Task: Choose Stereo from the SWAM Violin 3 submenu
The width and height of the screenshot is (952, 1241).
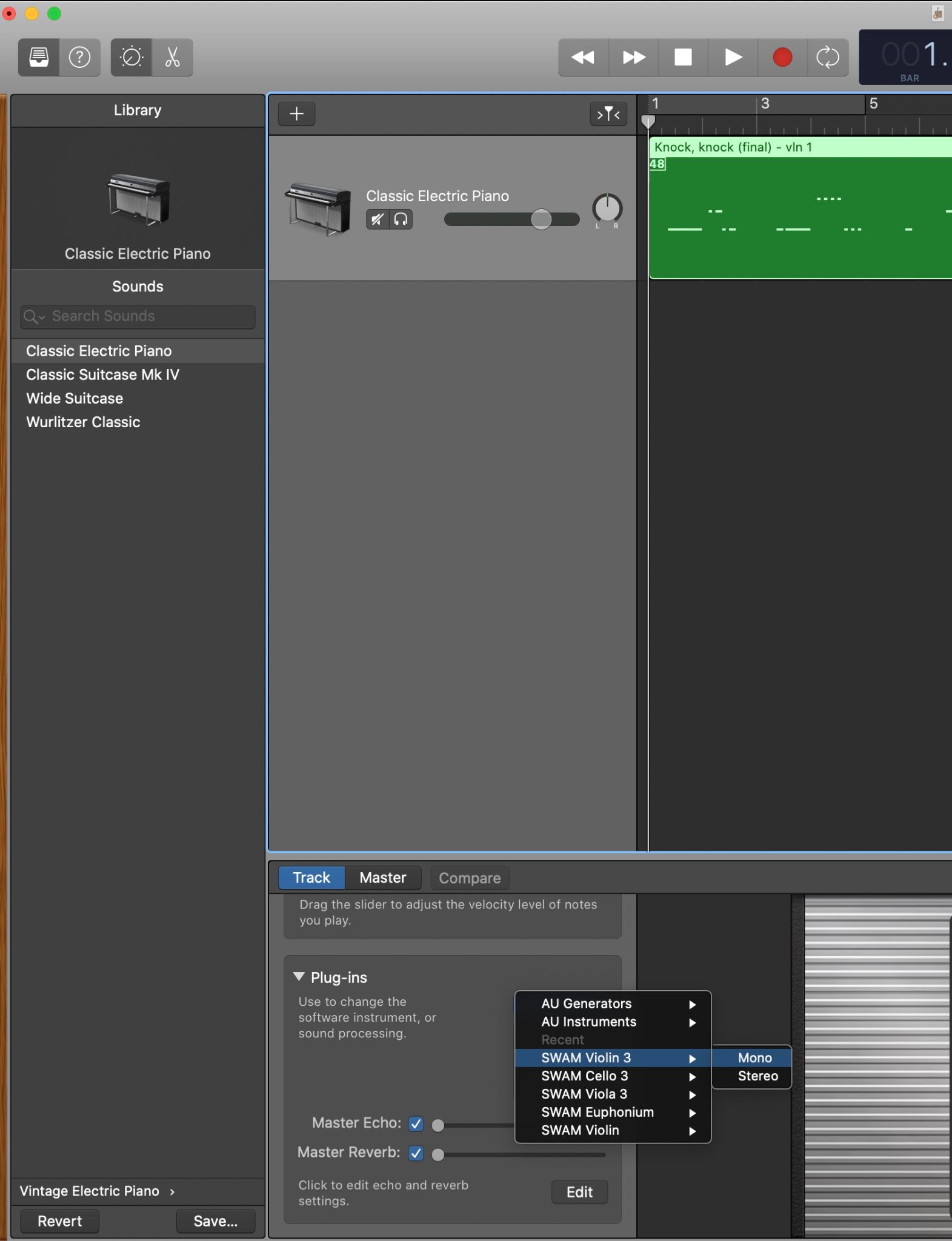Action: pos(757,1076)
